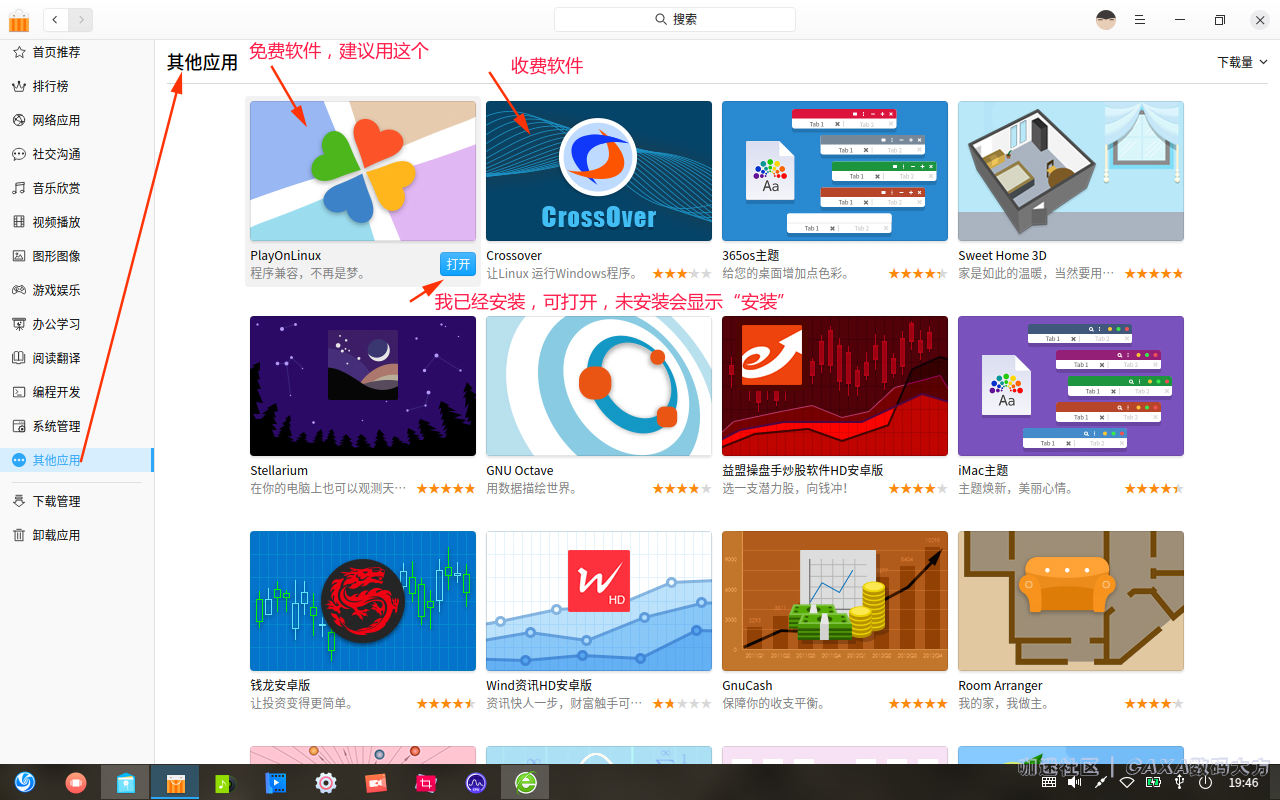Open the Sweet Home 3D thumbnail
The width and height of the screenshot is (1280, 800).
click(x=1071, y=171)
